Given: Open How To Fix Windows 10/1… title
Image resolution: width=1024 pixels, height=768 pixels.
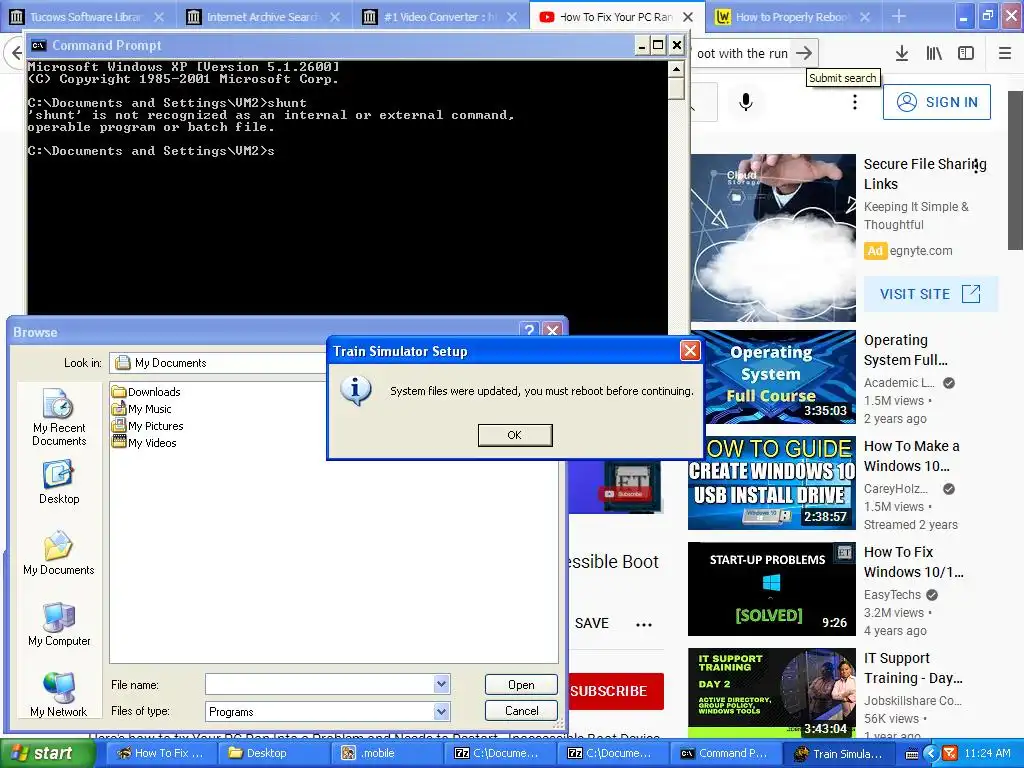Looking at the screenshot, I should tap(914, 562).
